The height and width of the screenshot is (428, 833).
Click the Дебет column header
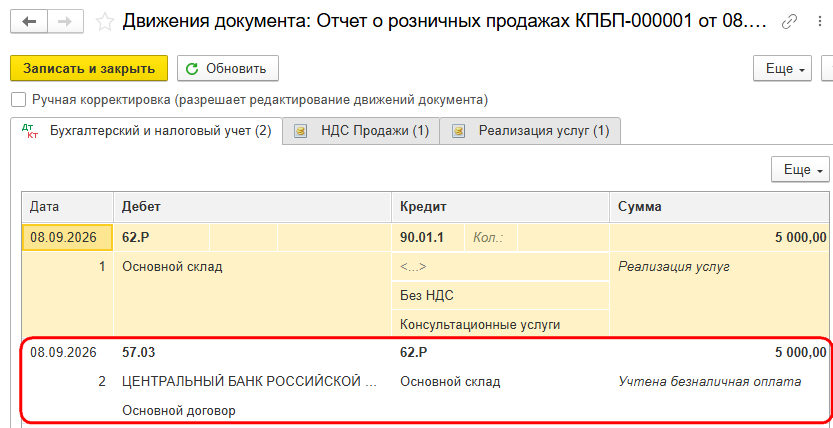pyautogui.click(x=252, y=207)
